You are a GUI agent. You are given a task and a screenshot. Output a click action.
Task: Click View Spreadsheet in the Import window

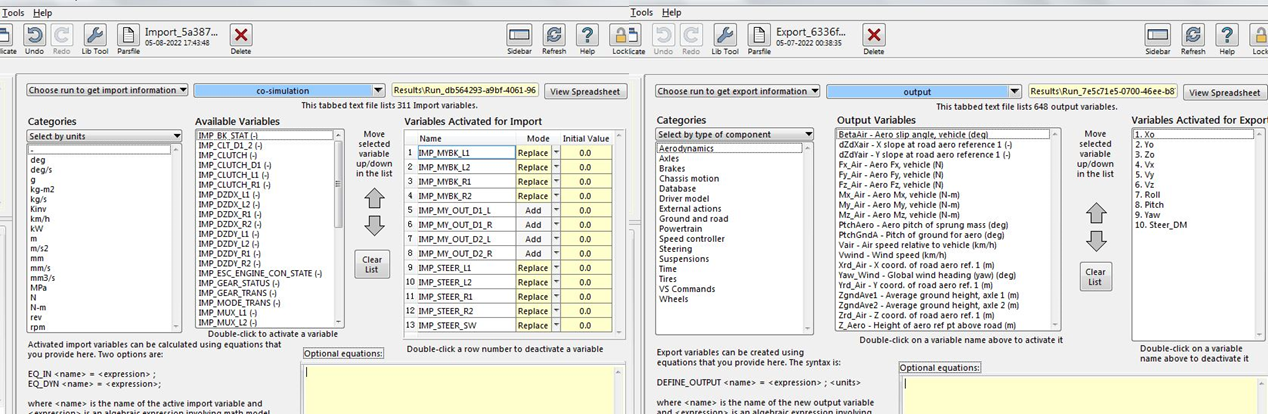(x=587, y=92)
